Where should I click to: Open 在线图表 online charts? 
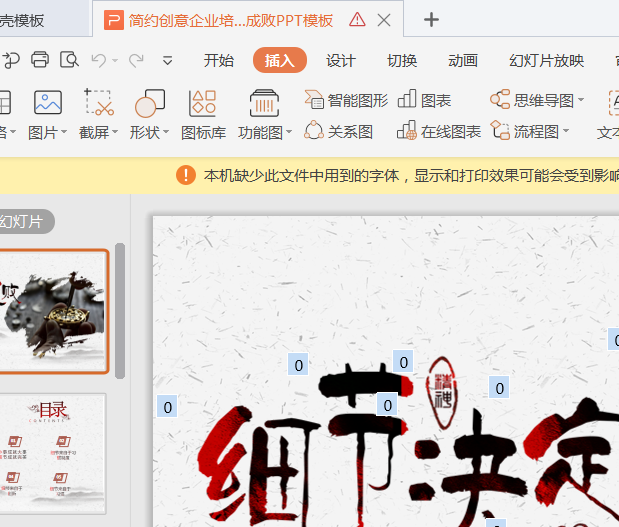tap(439, 131)
